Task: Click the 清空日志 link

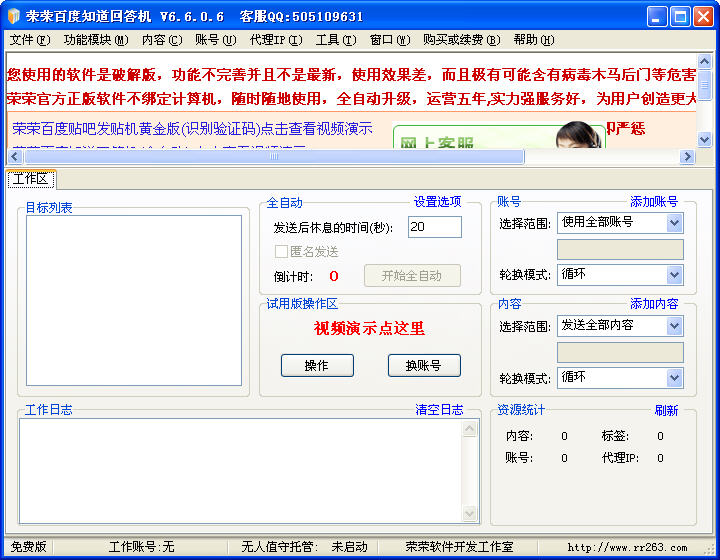Action: 439,410
